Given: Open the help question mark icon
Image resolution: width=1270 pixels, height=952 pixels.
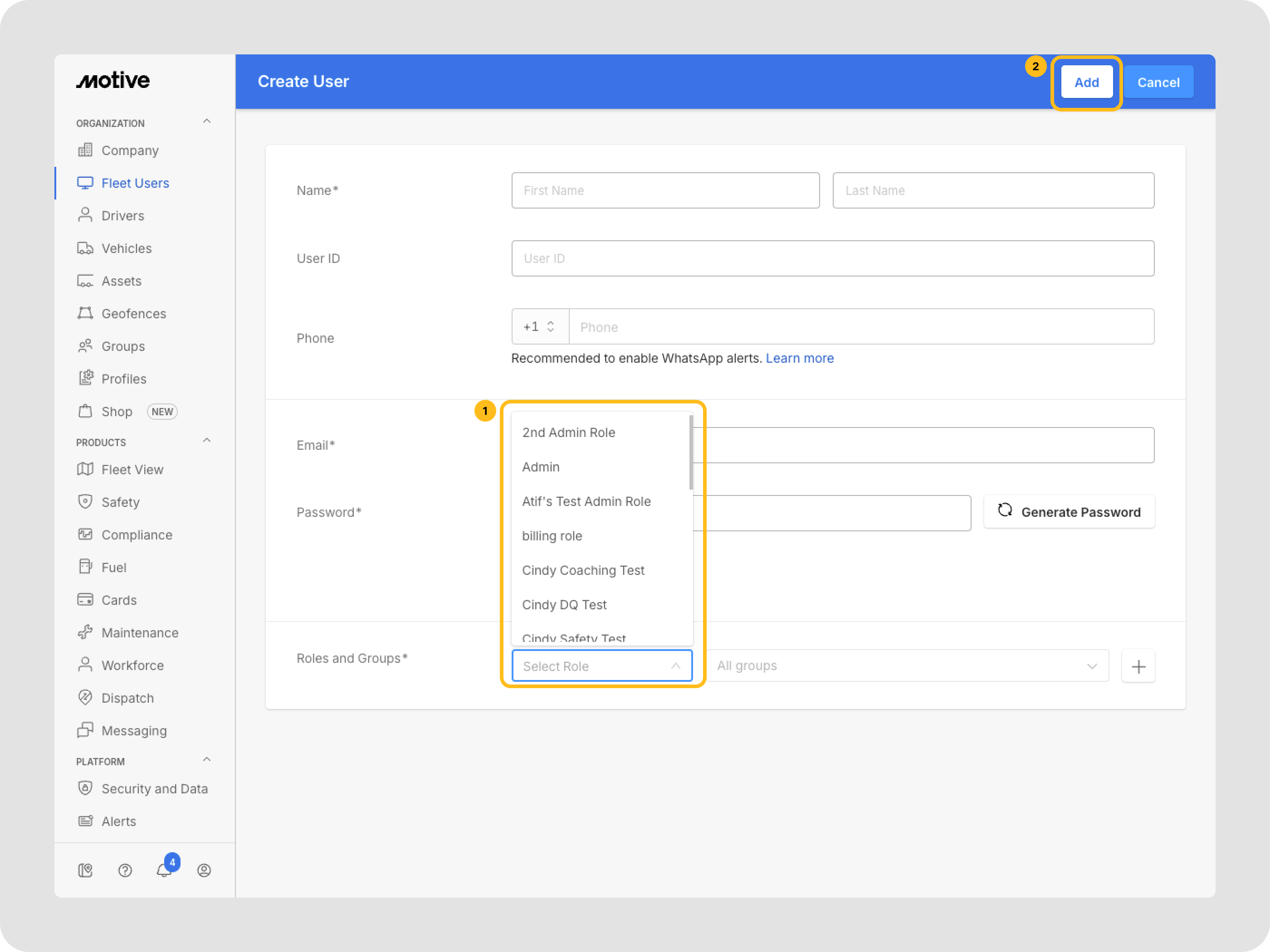Looking at the screenshot, I should coord(125,870).
